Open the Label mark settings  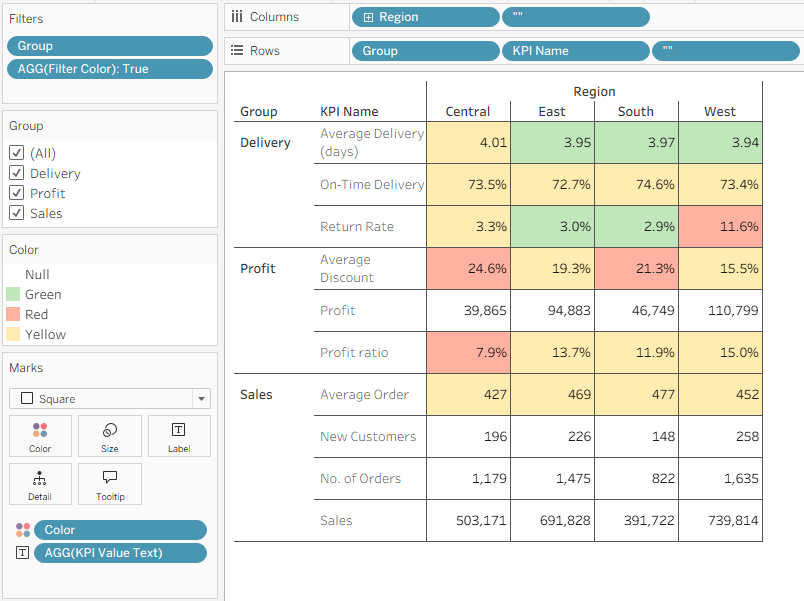(x=179, y=436)
